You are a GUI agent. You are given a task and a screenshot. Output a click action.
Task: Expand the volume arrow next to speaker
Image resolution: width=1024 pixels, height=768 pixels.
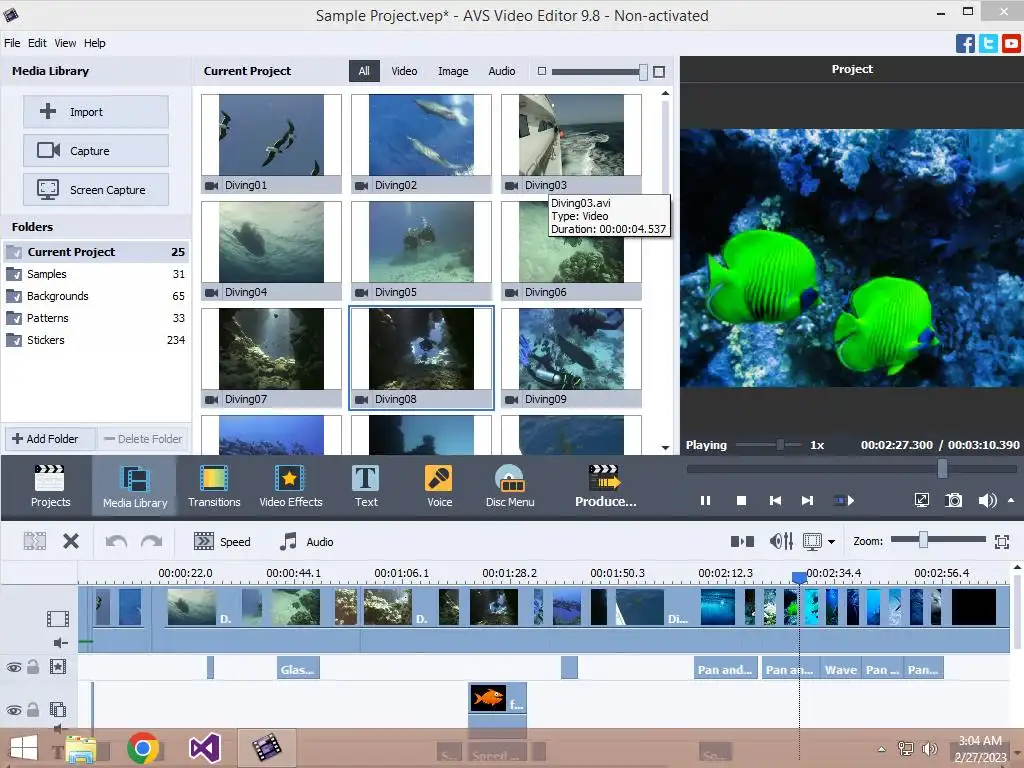tap(1011, 500)
